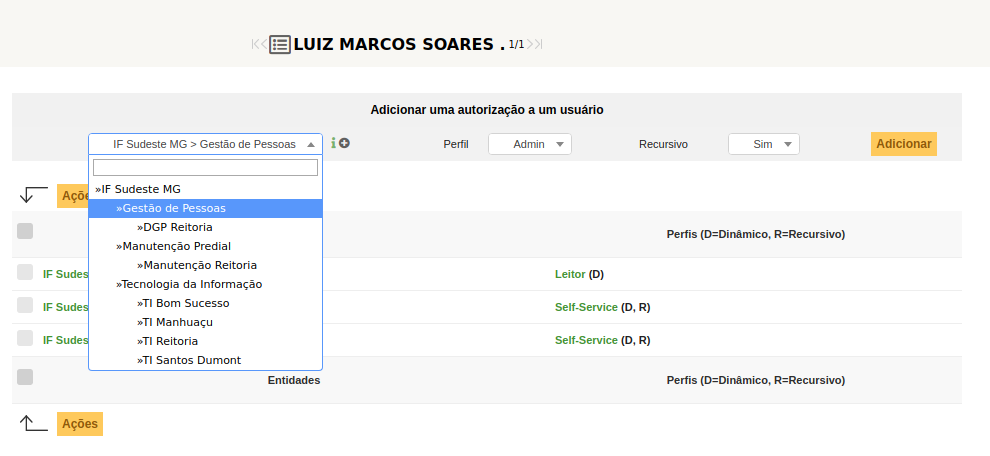990x456 pixels.
Task: Go to first record navigation arrow
Action: pos(255,44)
